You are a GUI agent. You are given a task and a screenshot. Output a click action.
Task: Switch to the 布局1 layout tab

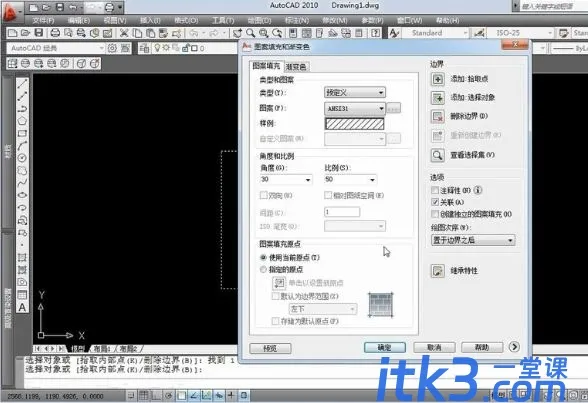(x=102, y=349)
